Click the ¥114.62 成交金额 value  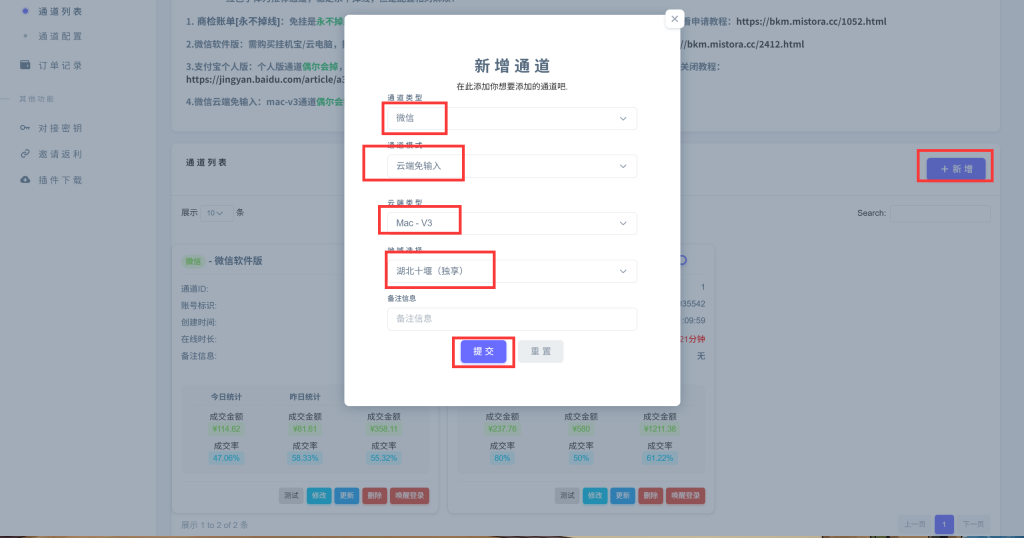[x=226, y=429]
